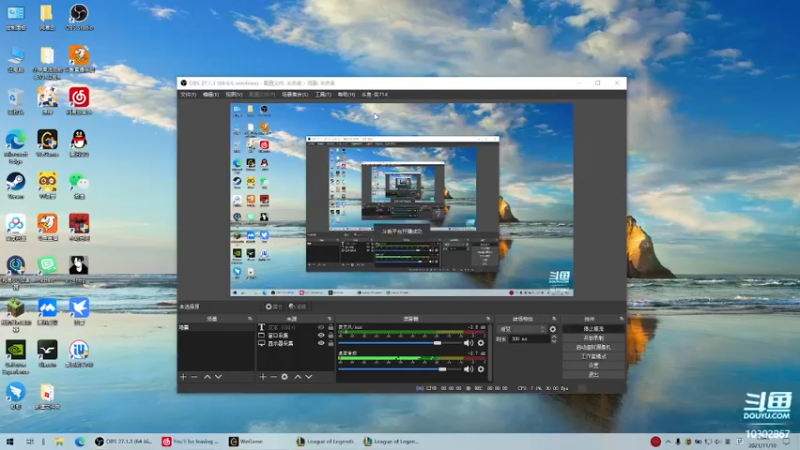Open the 文件(F) menu
The height and width of the screenshot is (450, 800).
coord(188,95)
